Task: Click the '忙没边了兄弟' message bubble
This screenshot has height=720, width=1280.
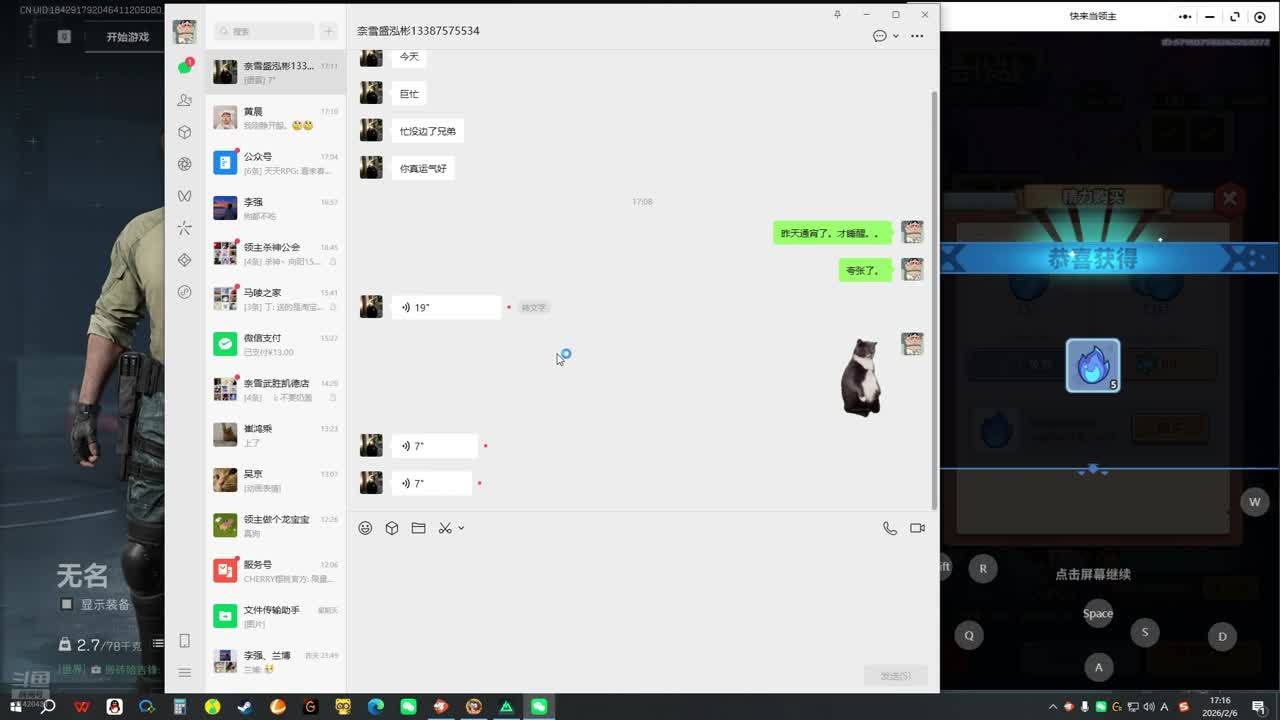Action: [x=428, y=131]
